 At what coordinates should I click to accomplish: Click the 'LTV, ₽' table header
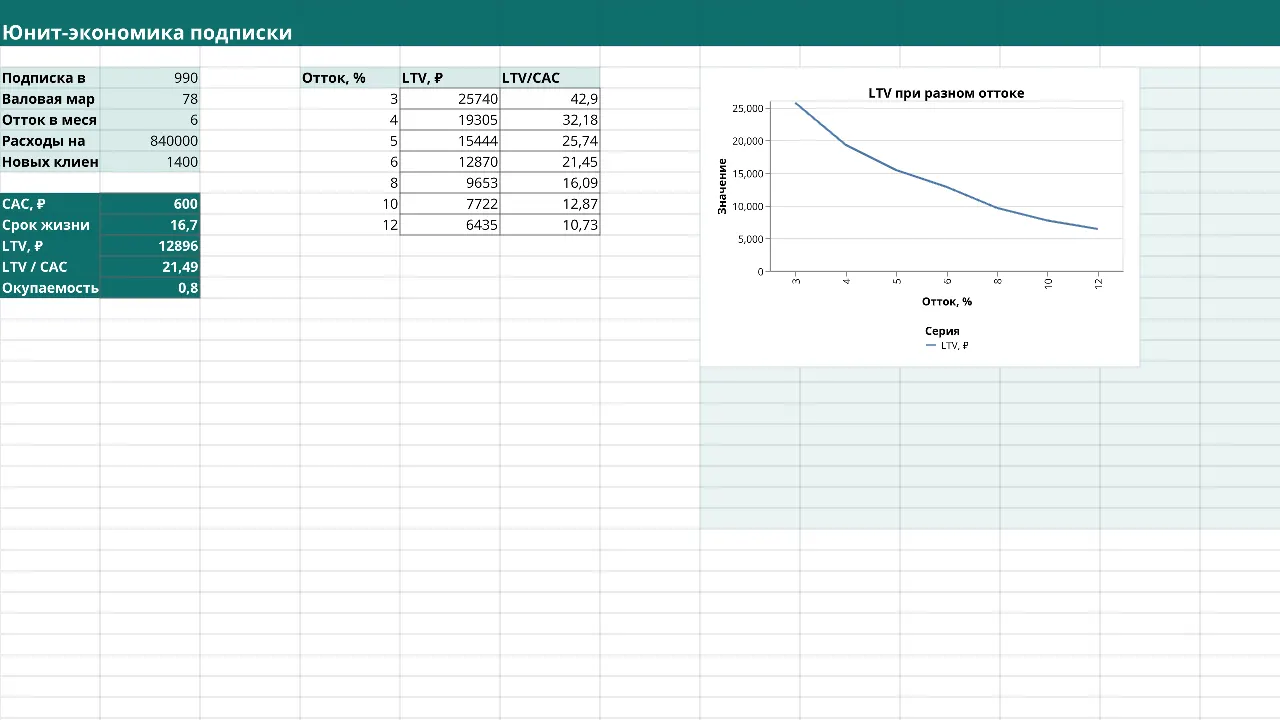pyautogui.click(x=450, y=78)
